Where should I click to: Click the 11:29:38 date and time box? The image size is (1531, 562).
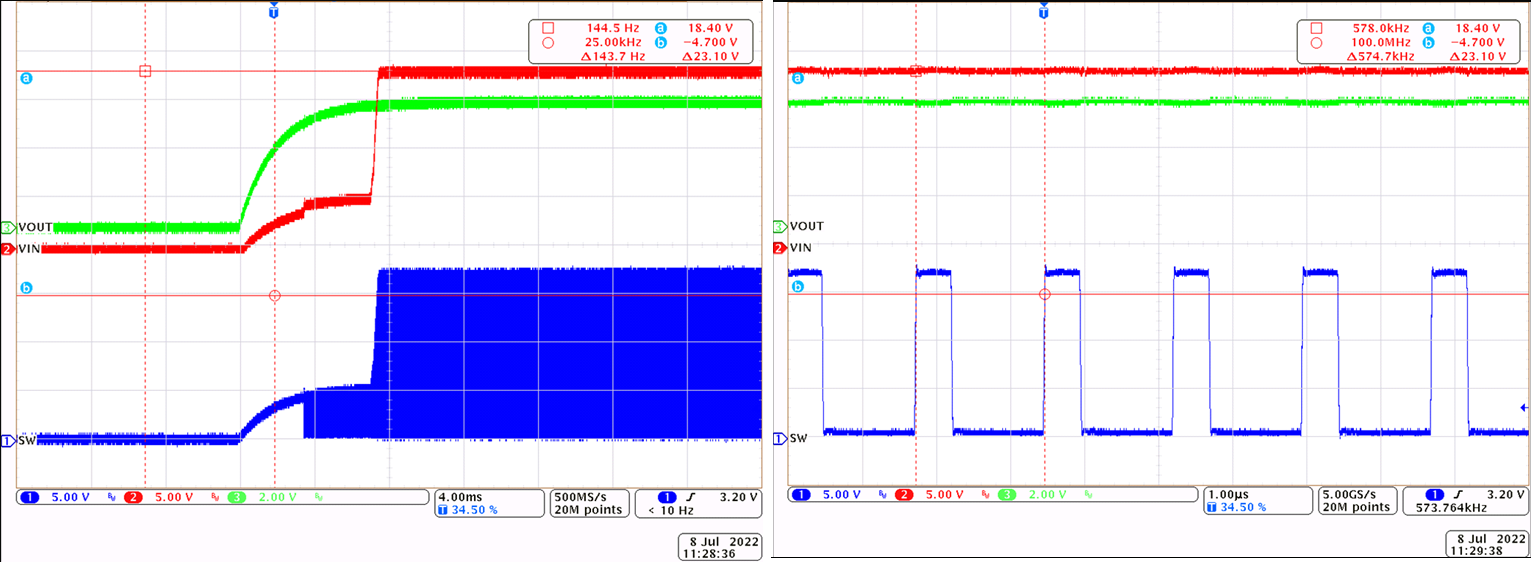1485,544
